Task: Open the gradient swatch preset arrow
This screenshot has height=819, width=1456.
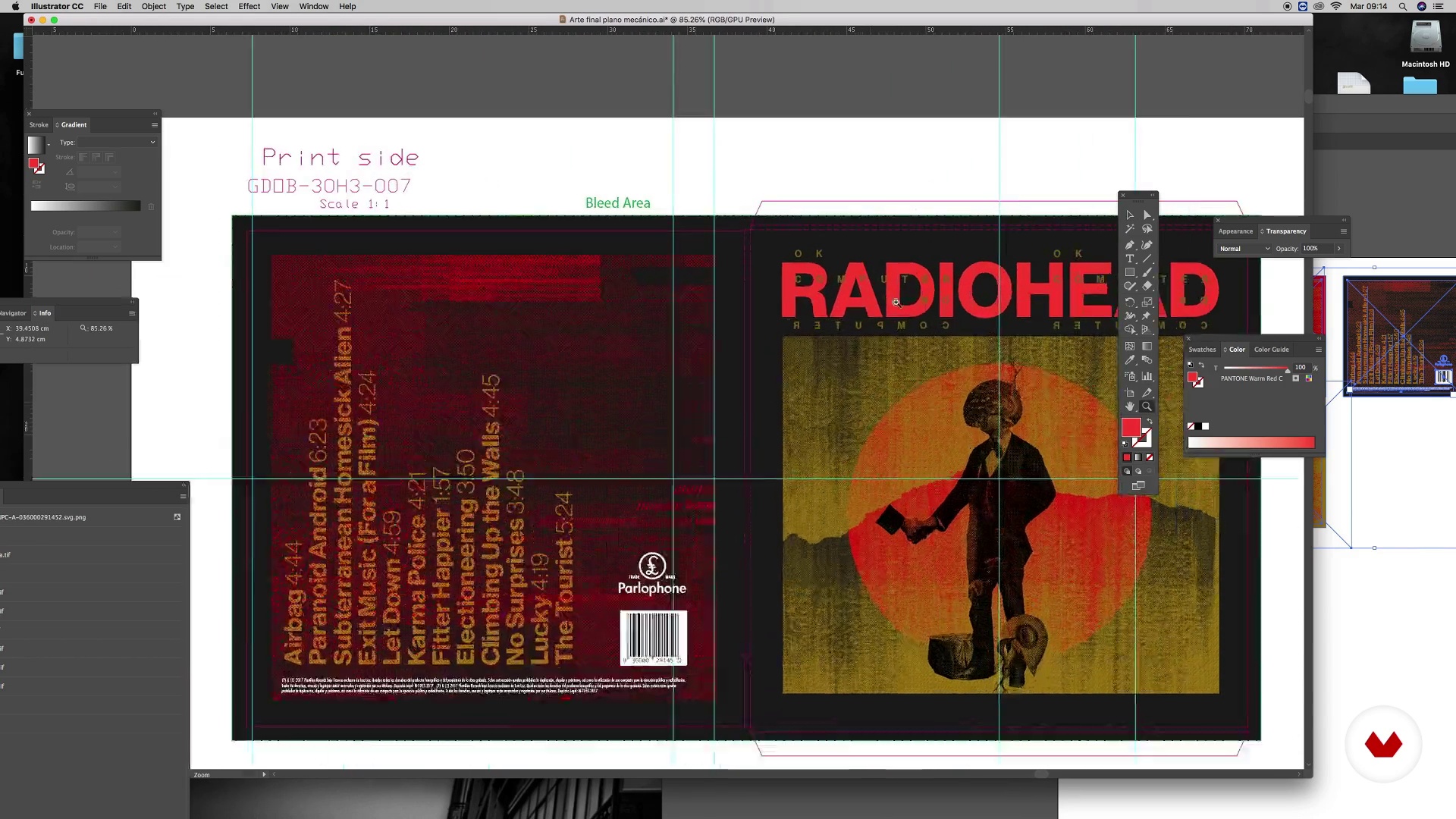Action: click(x=49, y=144)
